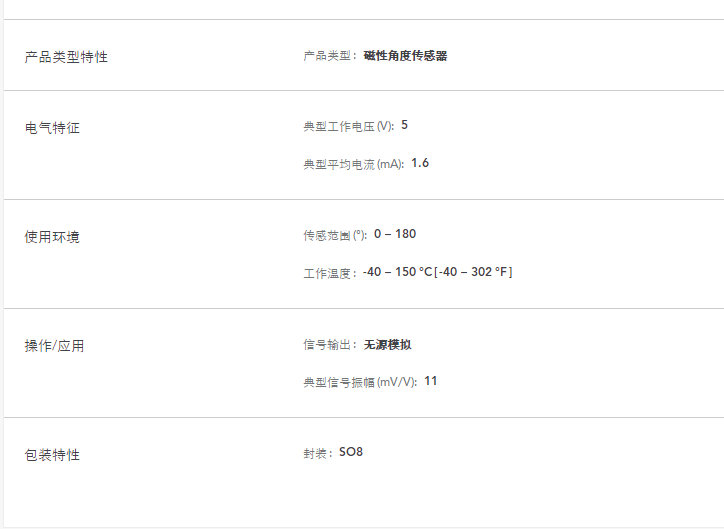Select the working voltage value 5
The image size is (724, 529).
pyautogui.click(x=405, y=125)
